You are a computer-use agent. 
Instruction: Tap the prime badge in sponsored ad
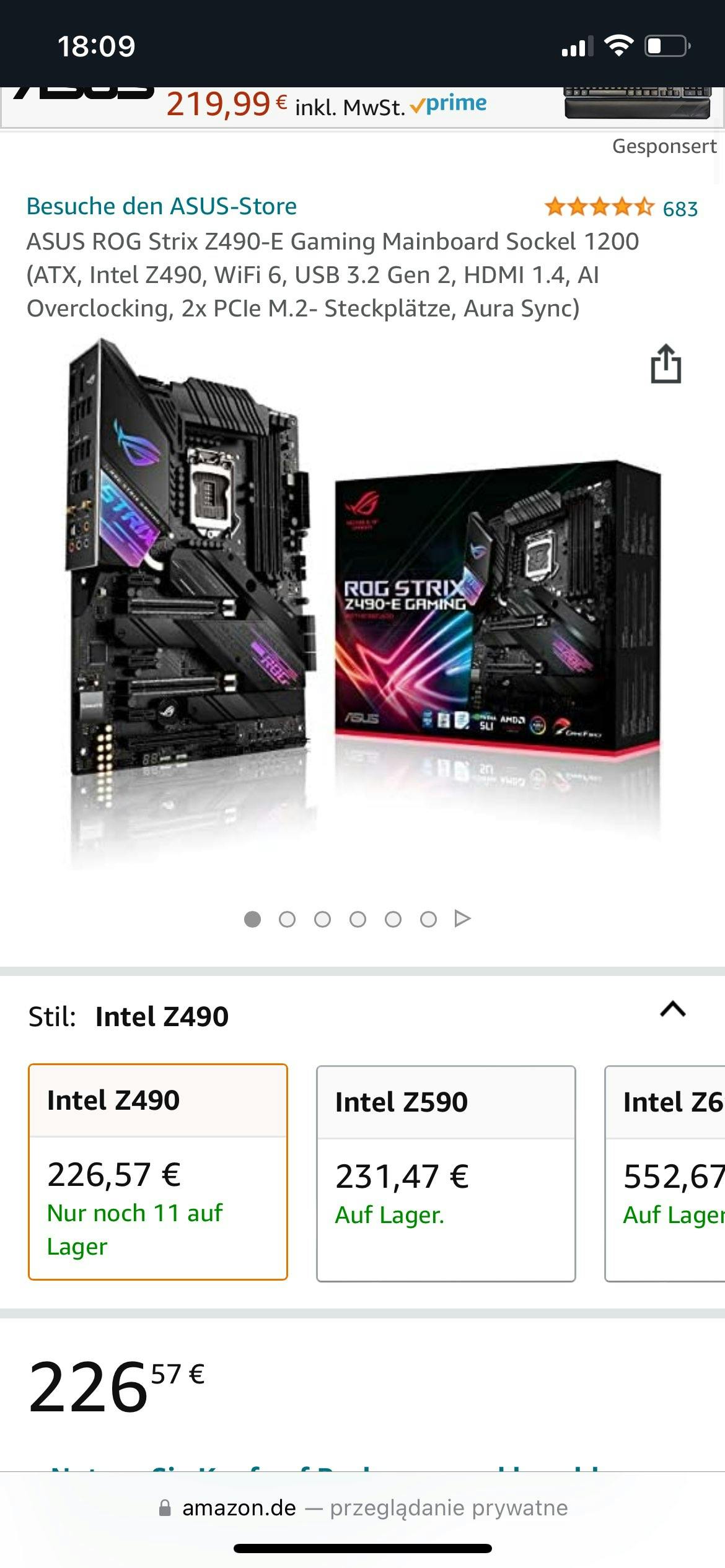click(449, 104)
